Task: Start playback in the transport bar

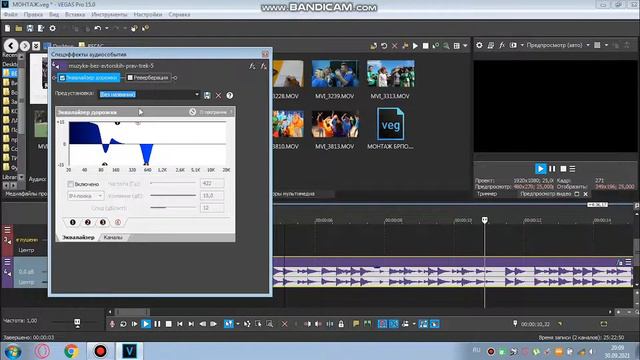Action: [146, 324]
